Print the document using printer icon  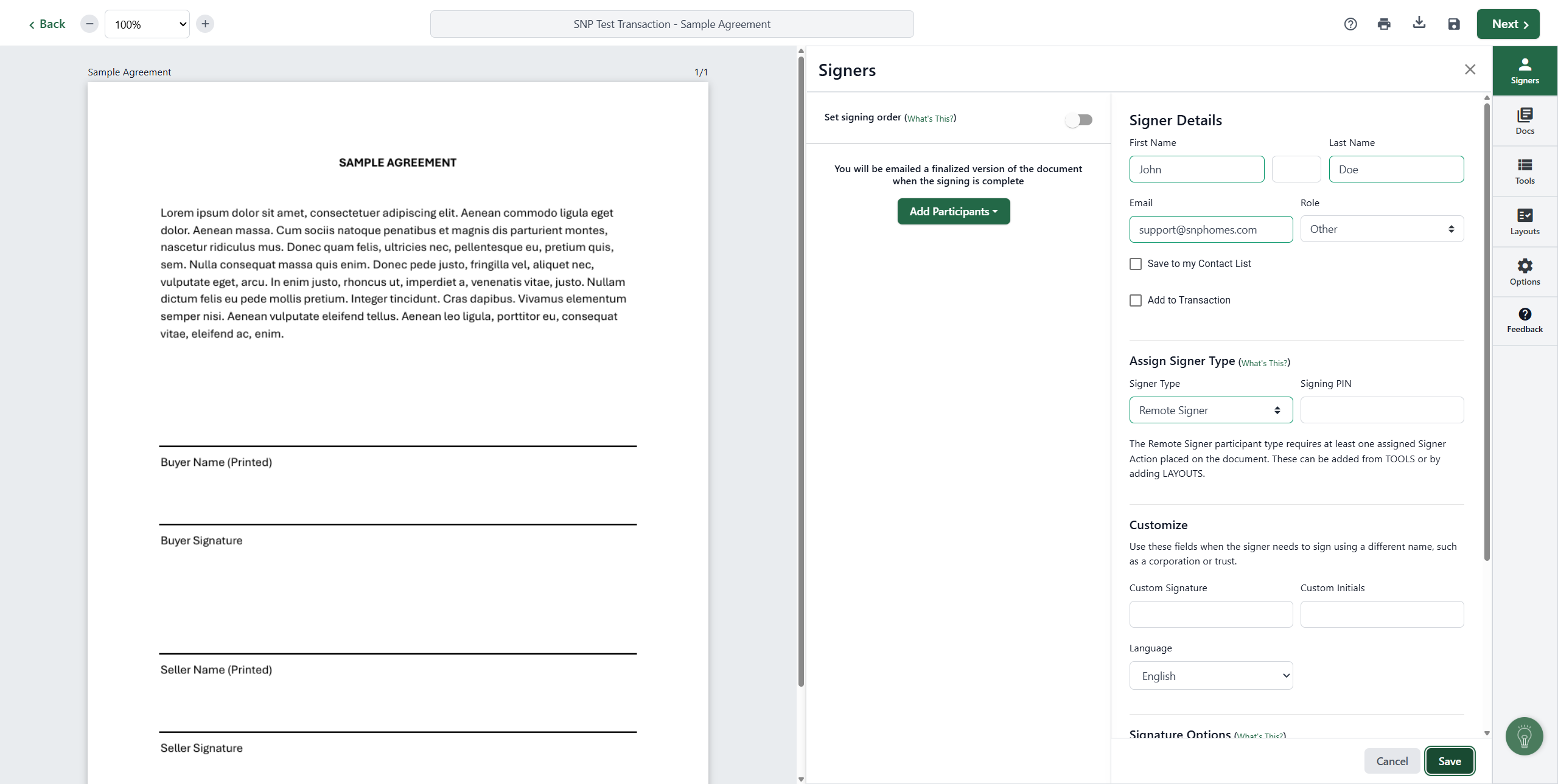tap(1384, 24)
